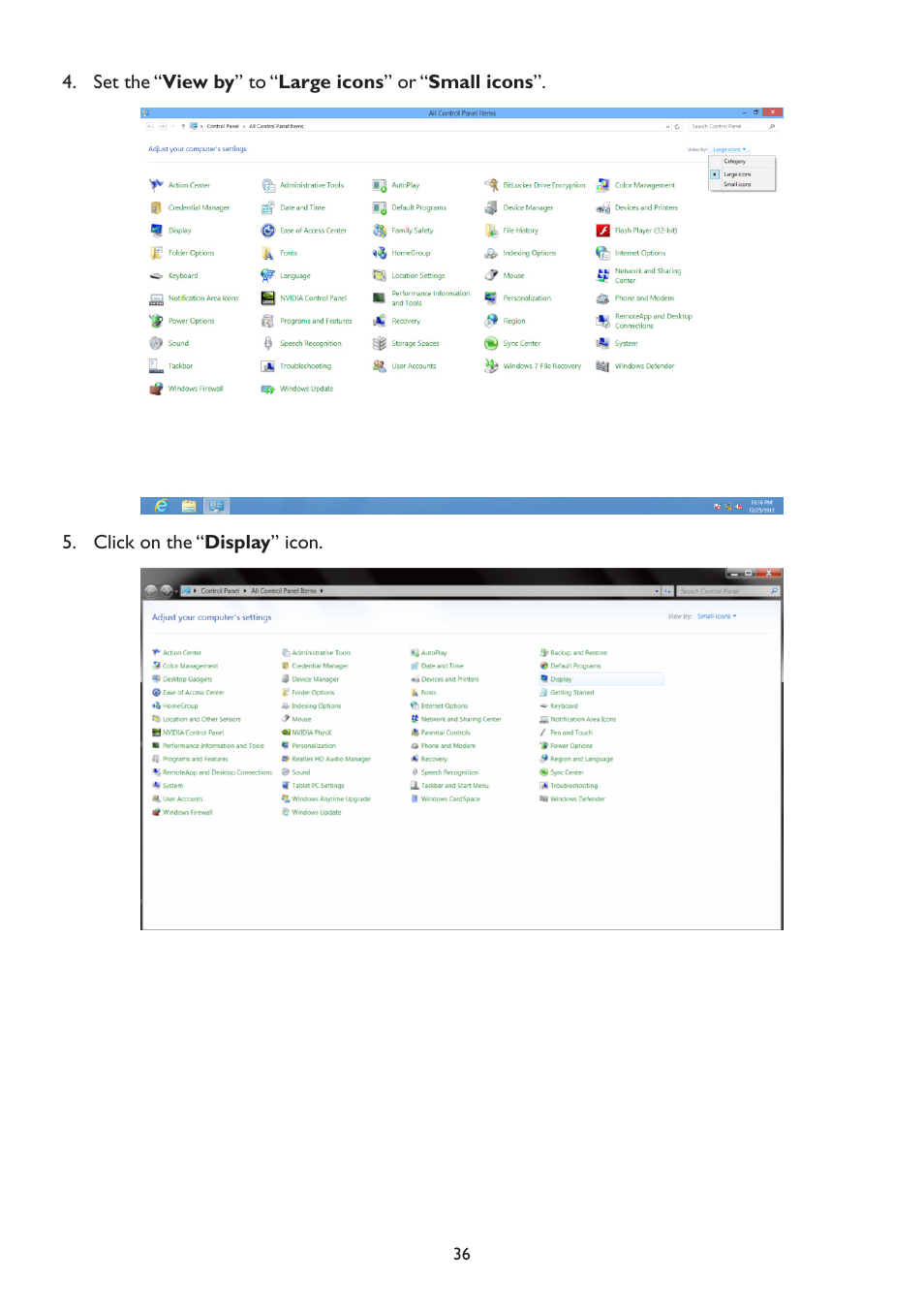This screenshot has height=1312, width=924.
Task: Open the Taskbar item in large-icons view
Action: pos(171,366)
